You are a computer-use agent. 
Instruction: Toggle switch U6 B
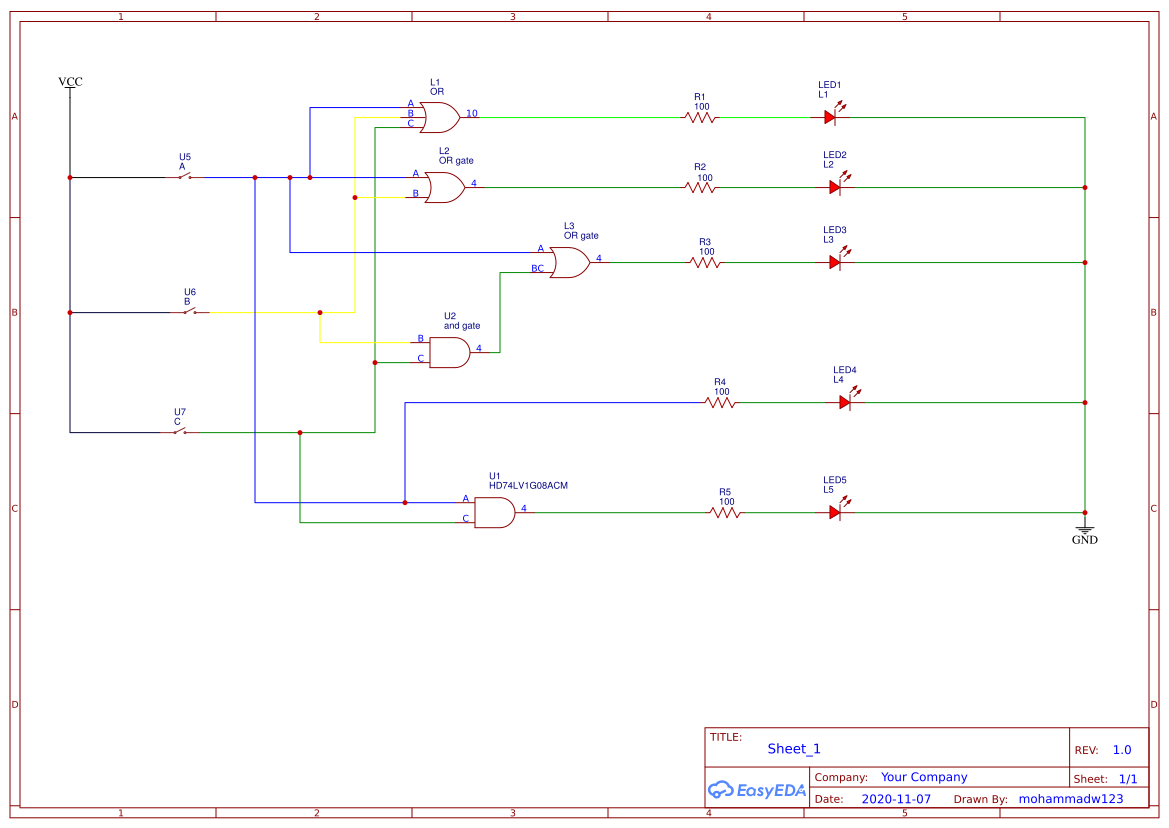188,312
